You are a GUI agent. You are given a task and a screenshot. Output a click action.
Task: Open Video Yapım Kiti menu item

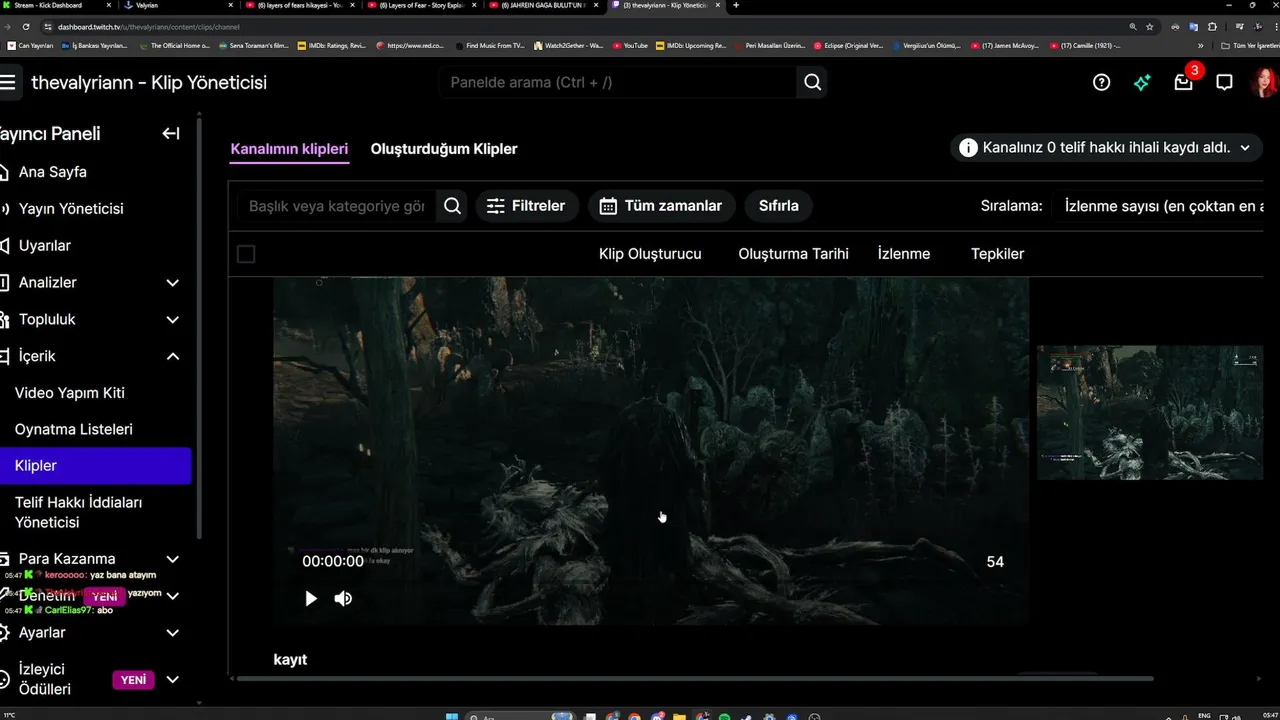(70, 393)
